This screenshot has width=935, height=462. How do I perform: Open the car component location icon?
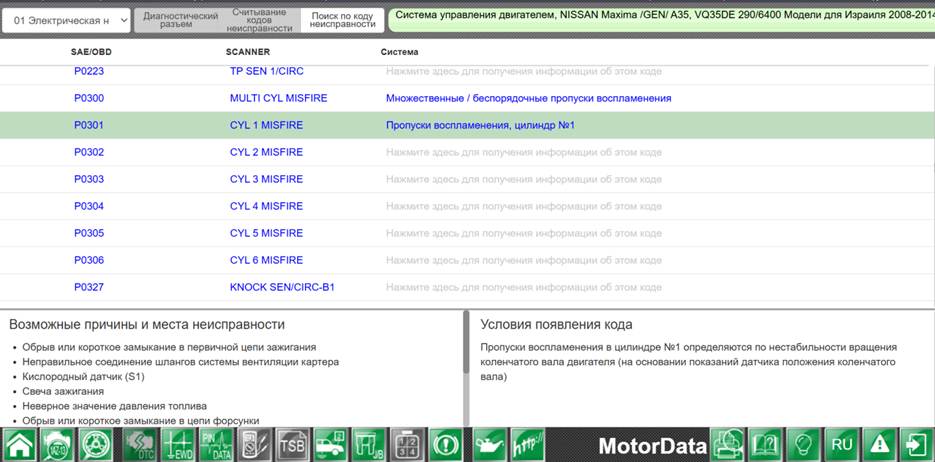(330, 445)
